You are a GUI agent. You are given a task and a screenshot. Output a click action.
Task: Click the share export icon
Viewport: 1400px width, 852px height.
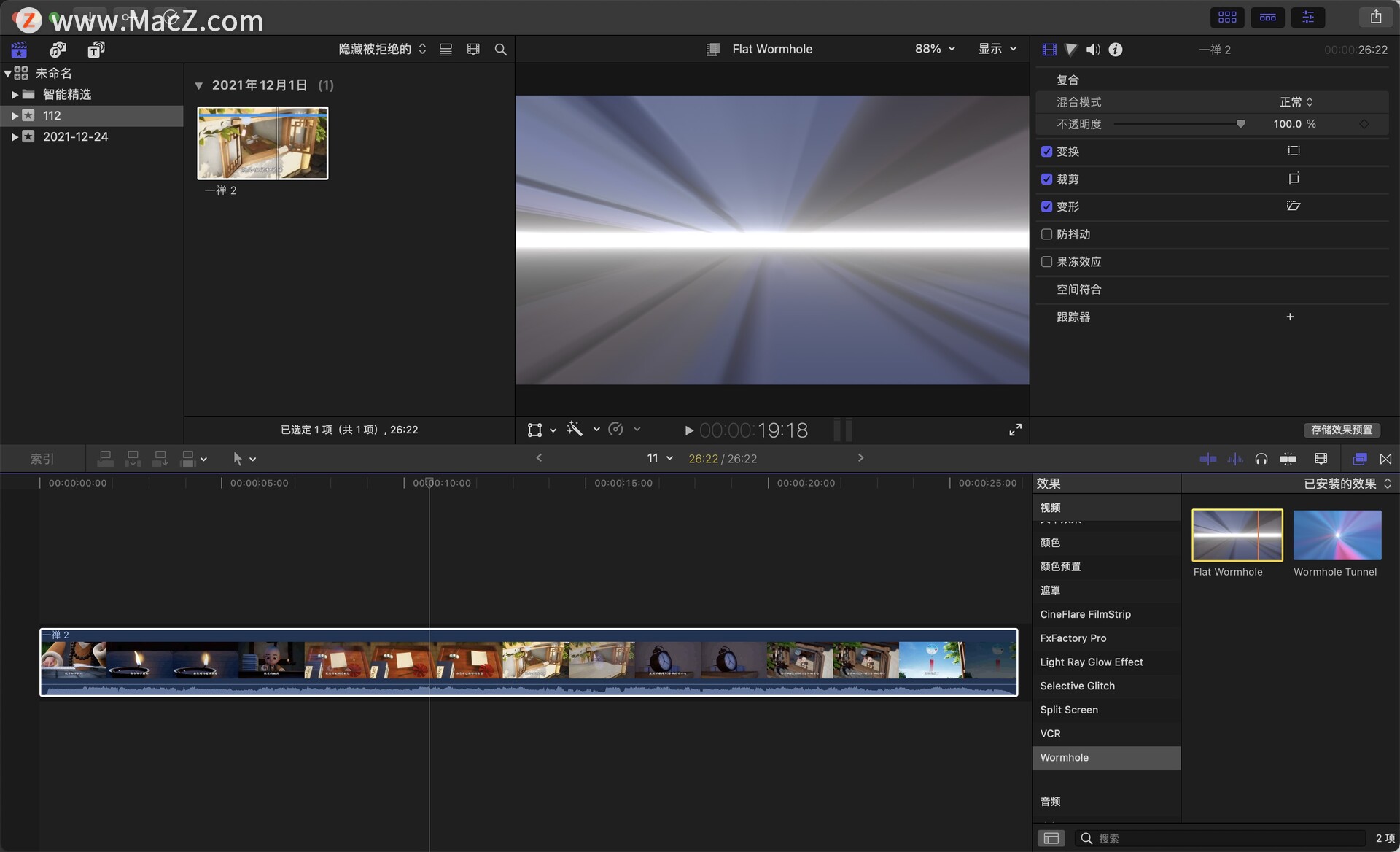click(x=1375, y=17)
